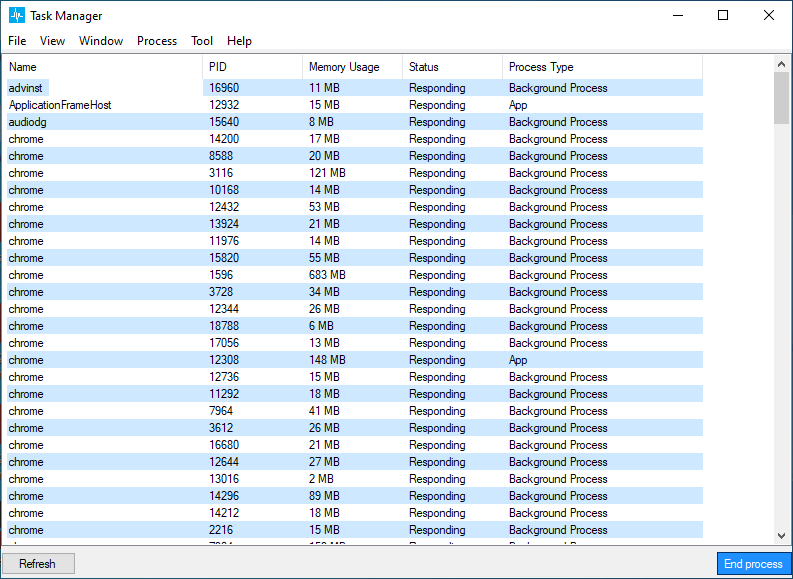Viewport: 793px width, 579px height.
Task: Select chrome process with PID 1596
Action: pyautogui.click(x=355, y=275)
